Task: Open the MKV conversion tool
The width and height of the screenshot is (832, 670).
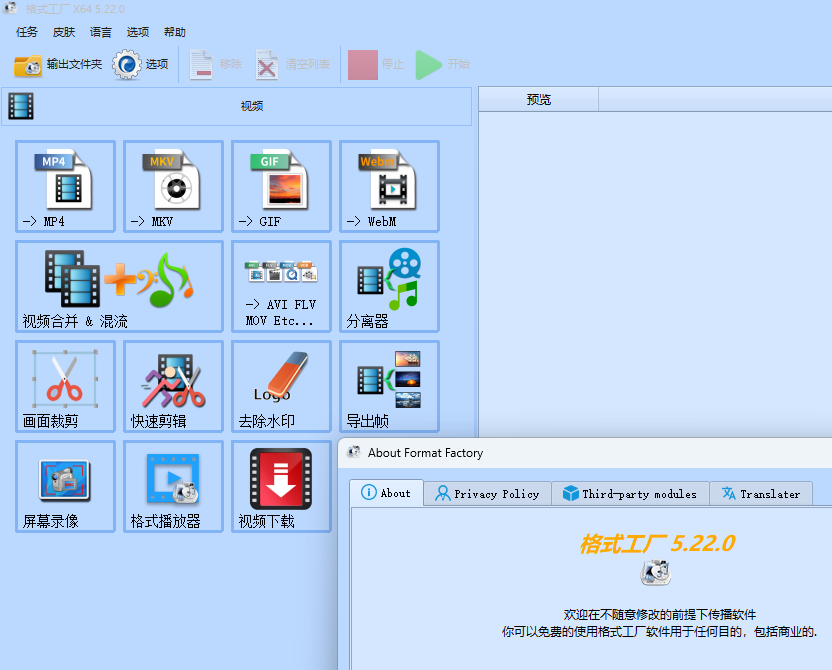Action: (173, 186)
